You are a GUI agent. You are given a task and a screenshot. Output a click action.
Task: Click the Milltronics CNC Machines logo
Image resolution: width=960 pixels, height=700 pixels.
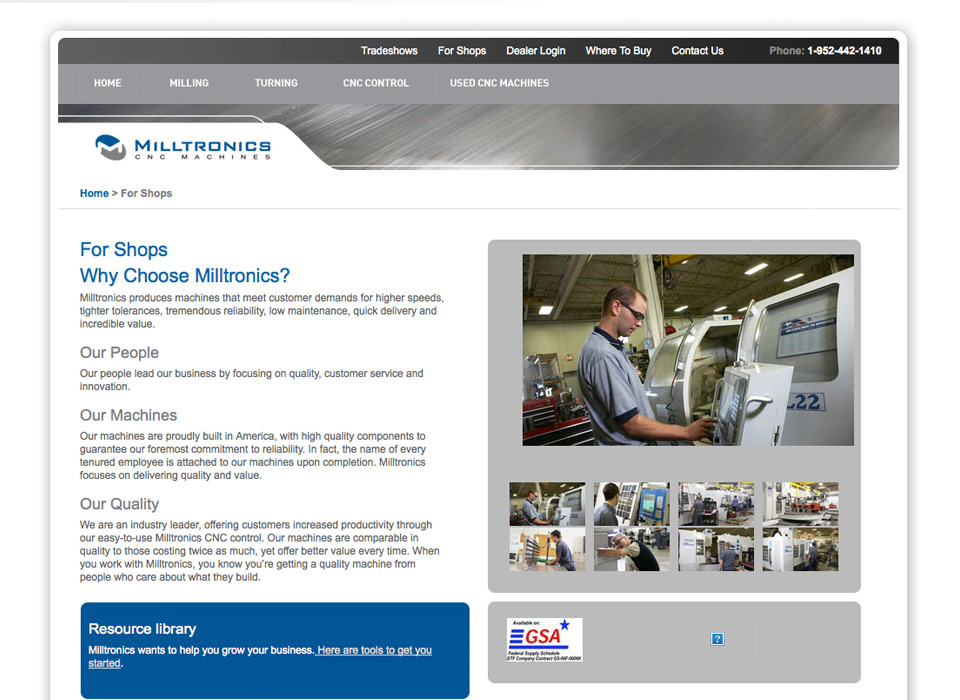[182, 148]
